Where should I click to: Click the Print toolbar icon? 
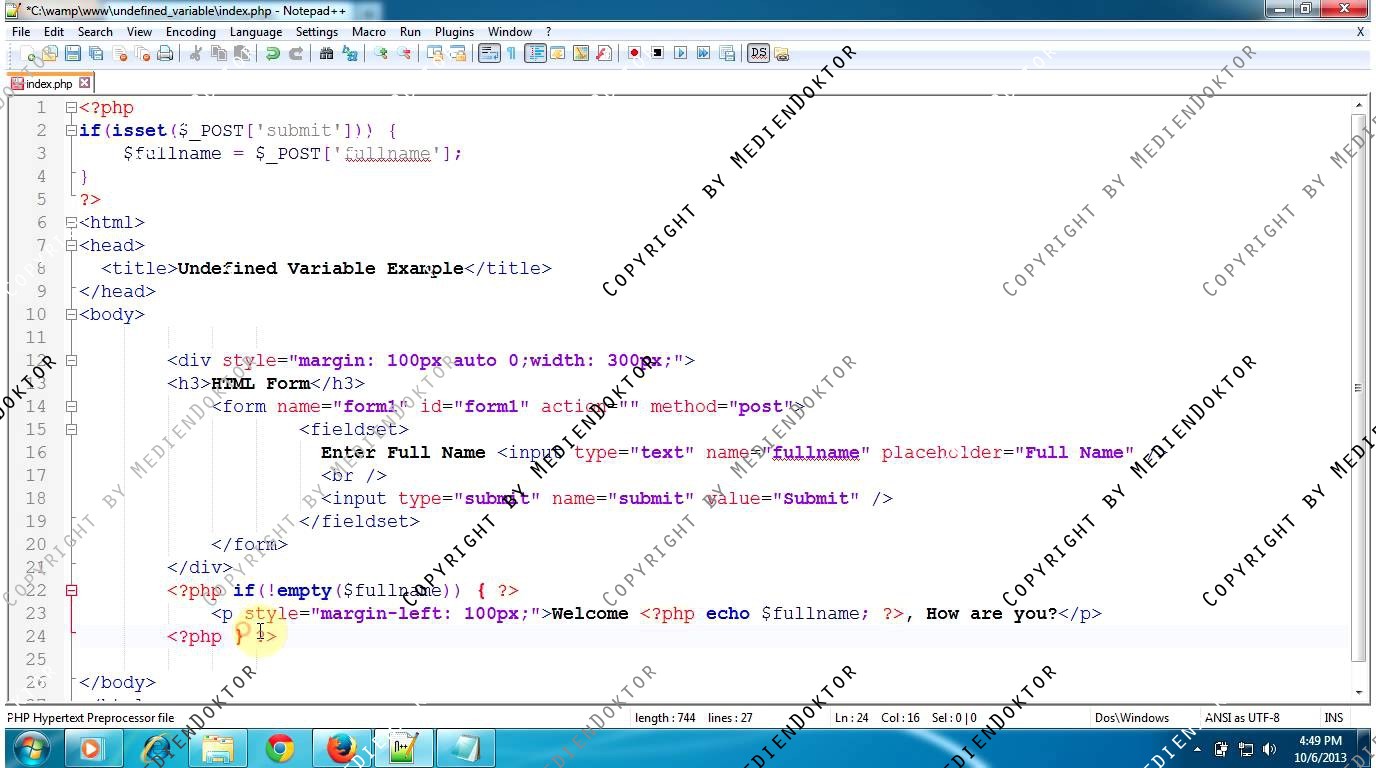(165, 54)
